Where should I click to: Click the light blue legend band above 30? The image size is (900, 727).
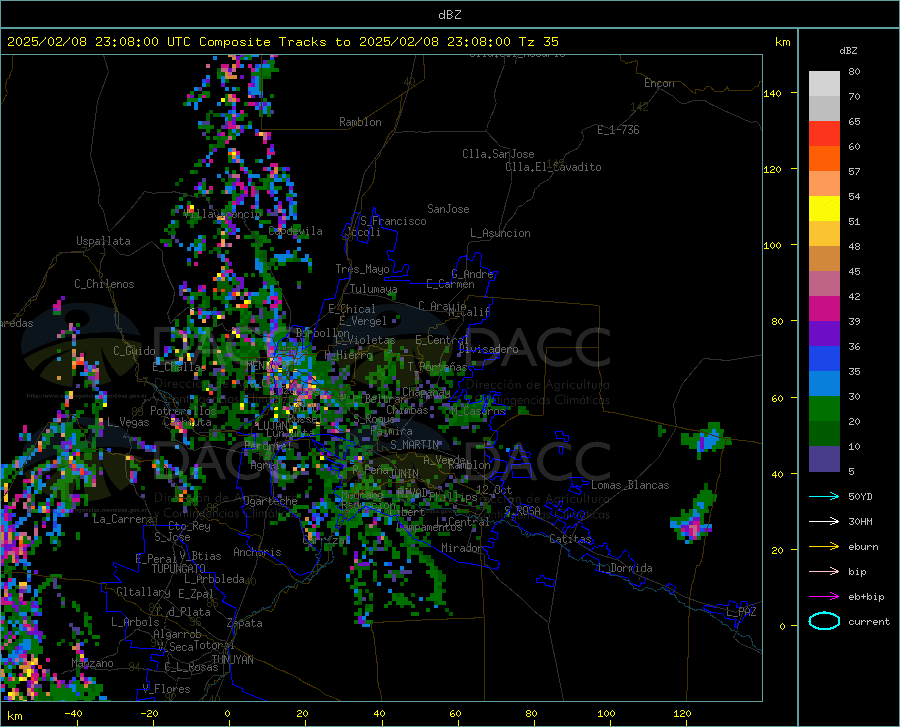pyautogui.click(x=824, y=384)
